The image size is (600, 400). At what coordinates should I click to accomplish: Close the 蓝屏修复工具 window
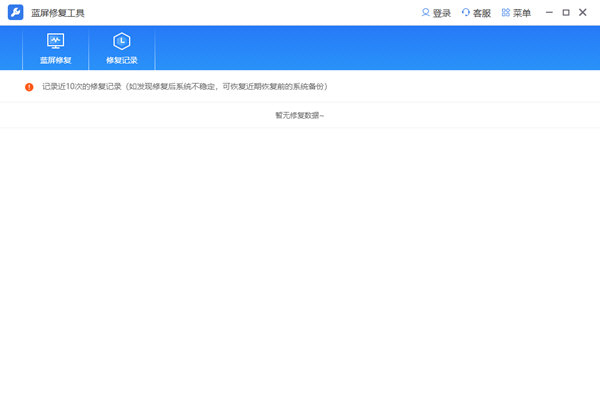pos(583,13)
